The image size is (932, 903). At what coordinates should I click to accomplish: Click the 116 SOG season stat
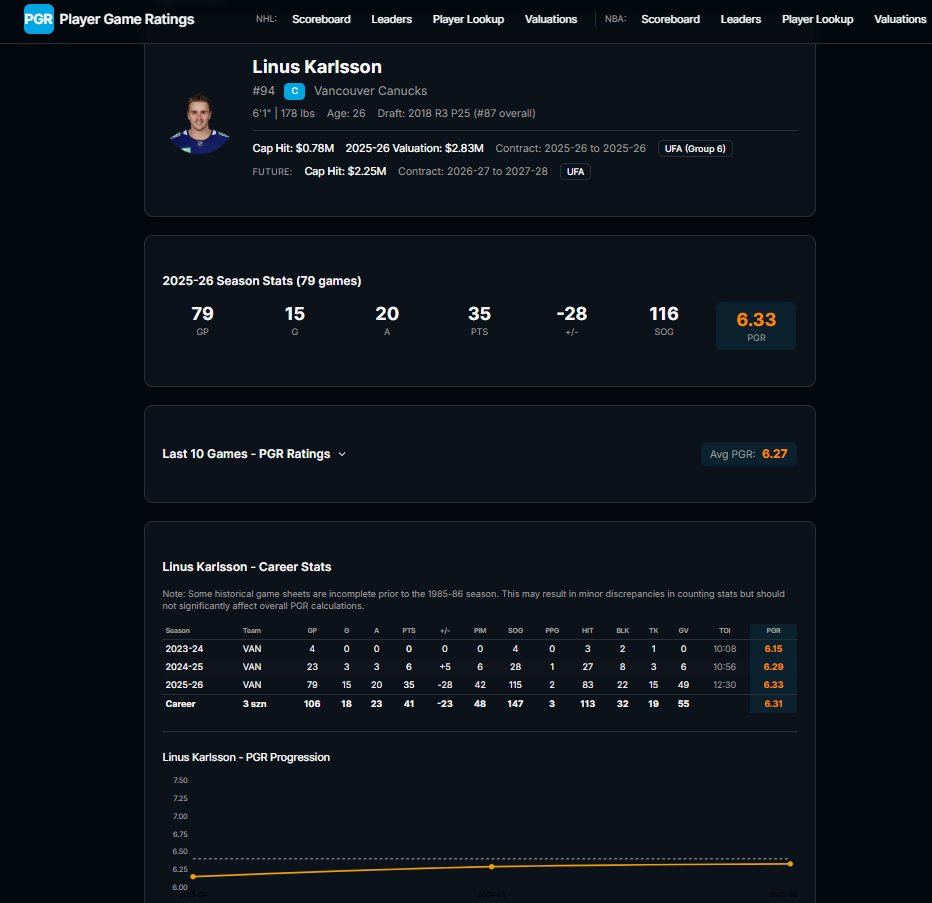[664, 320]
